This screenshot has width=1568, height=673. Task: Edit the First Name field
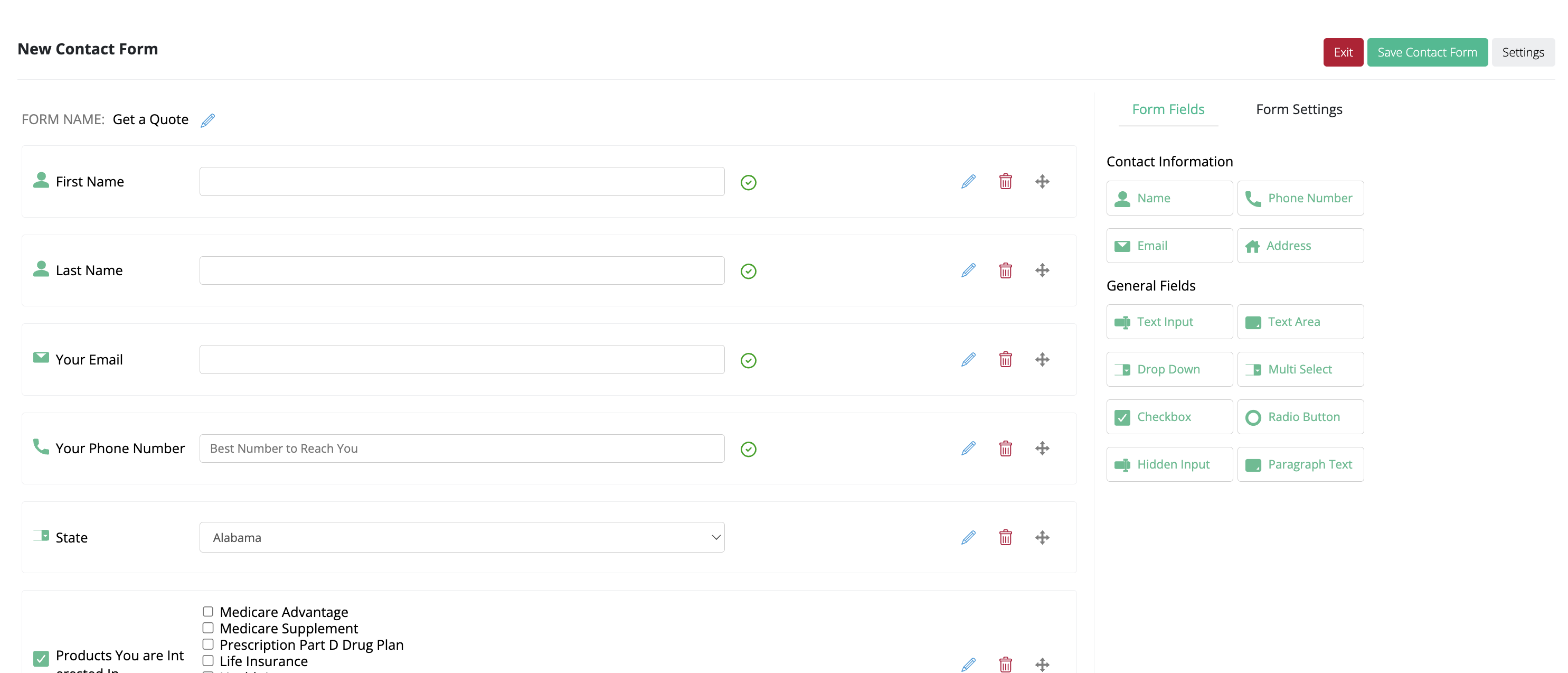coord(968,182)
